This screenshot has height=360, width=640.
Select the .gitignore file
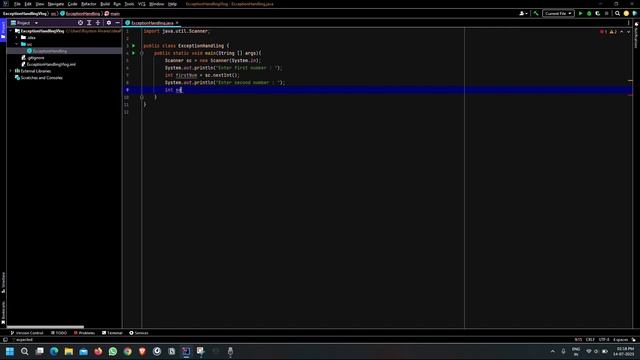(36, 58)
